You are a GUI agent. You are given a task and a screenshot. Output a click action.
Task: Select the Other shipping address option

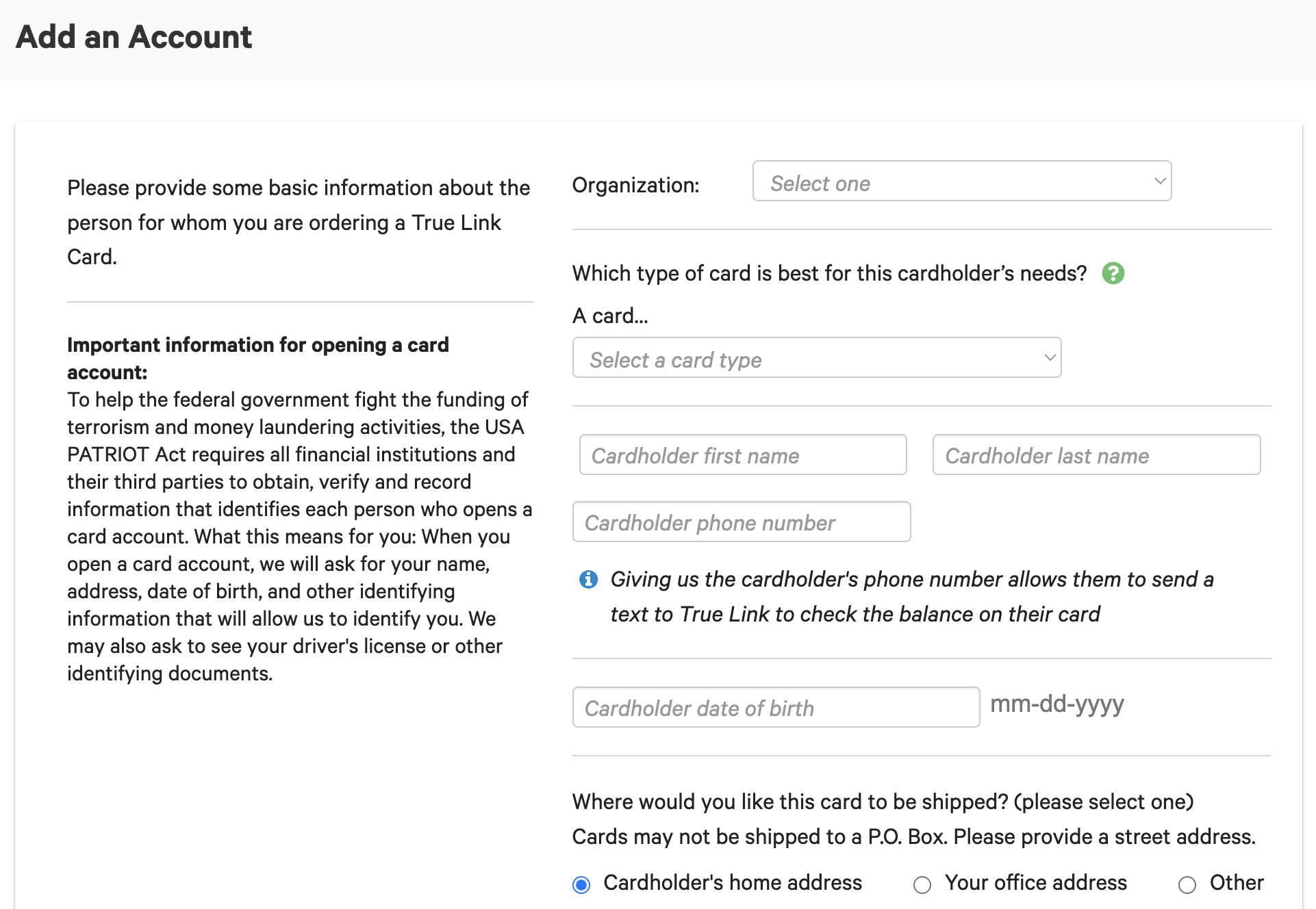[x=1187, y=884]
